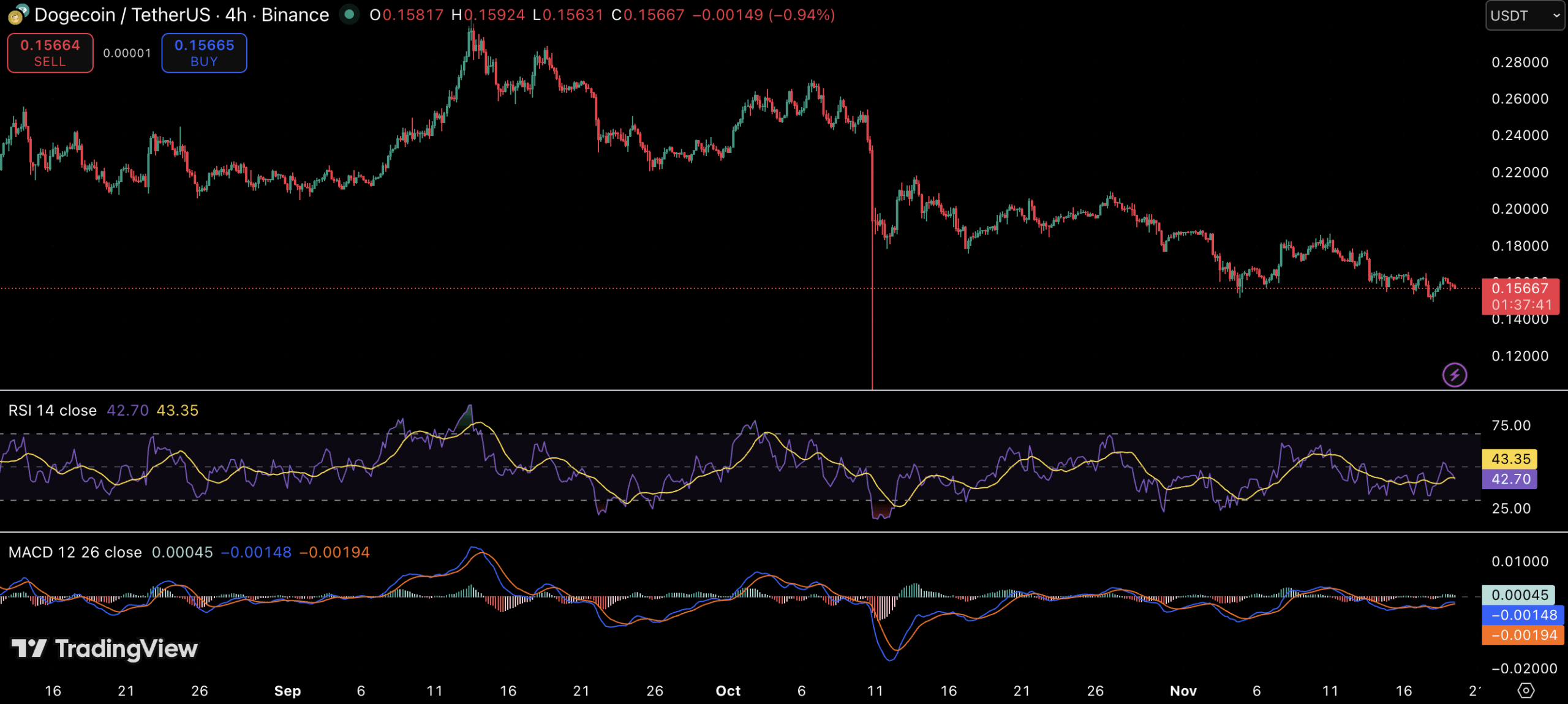This screenshot has height=704, width=1568.
Task: Click the Dogecoin / TetherUS symbol title
Action: (x=123, y=15)
